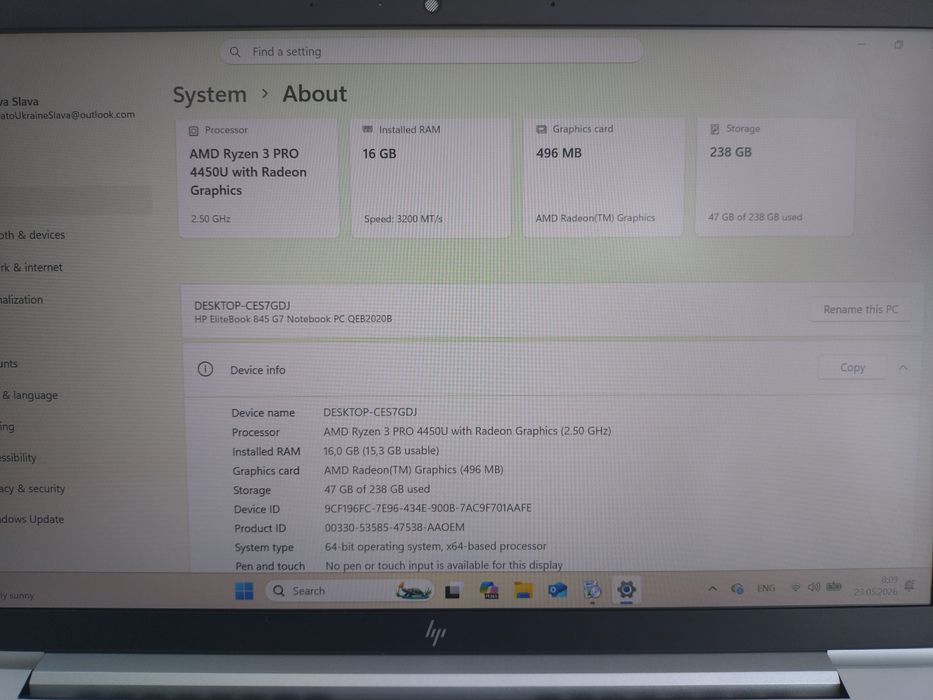Image resolution: width=933 pixels, height=700 pixels.
Task: Click the Installed RAM icon
Action: 368,130
